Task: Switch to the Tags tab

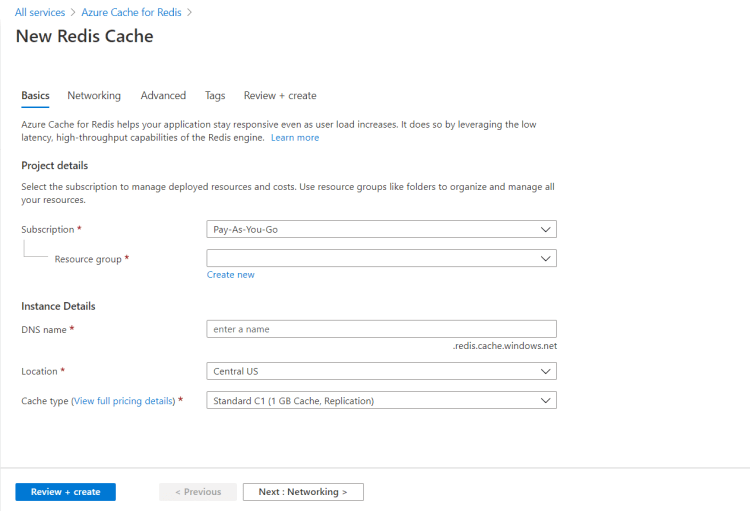Action: (215, 96)
